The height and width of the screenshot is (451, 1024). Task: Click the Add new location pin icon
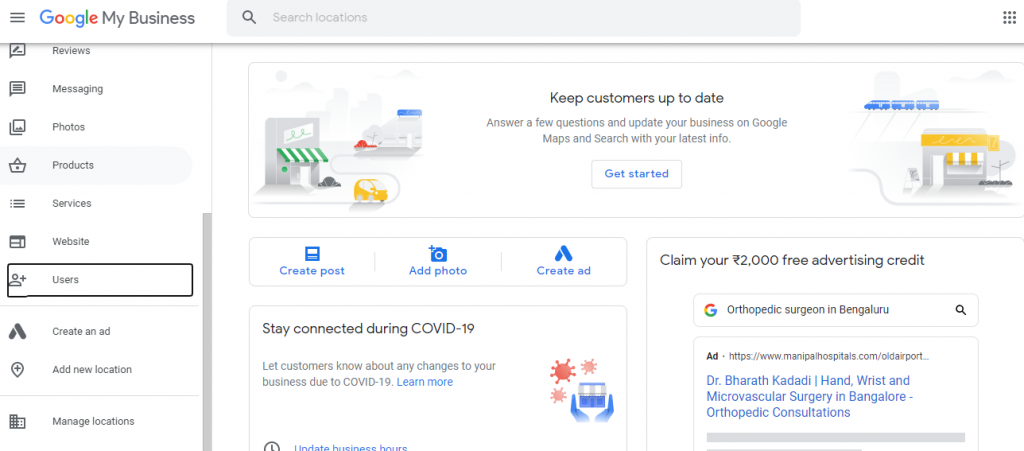(x=18, y=369)
